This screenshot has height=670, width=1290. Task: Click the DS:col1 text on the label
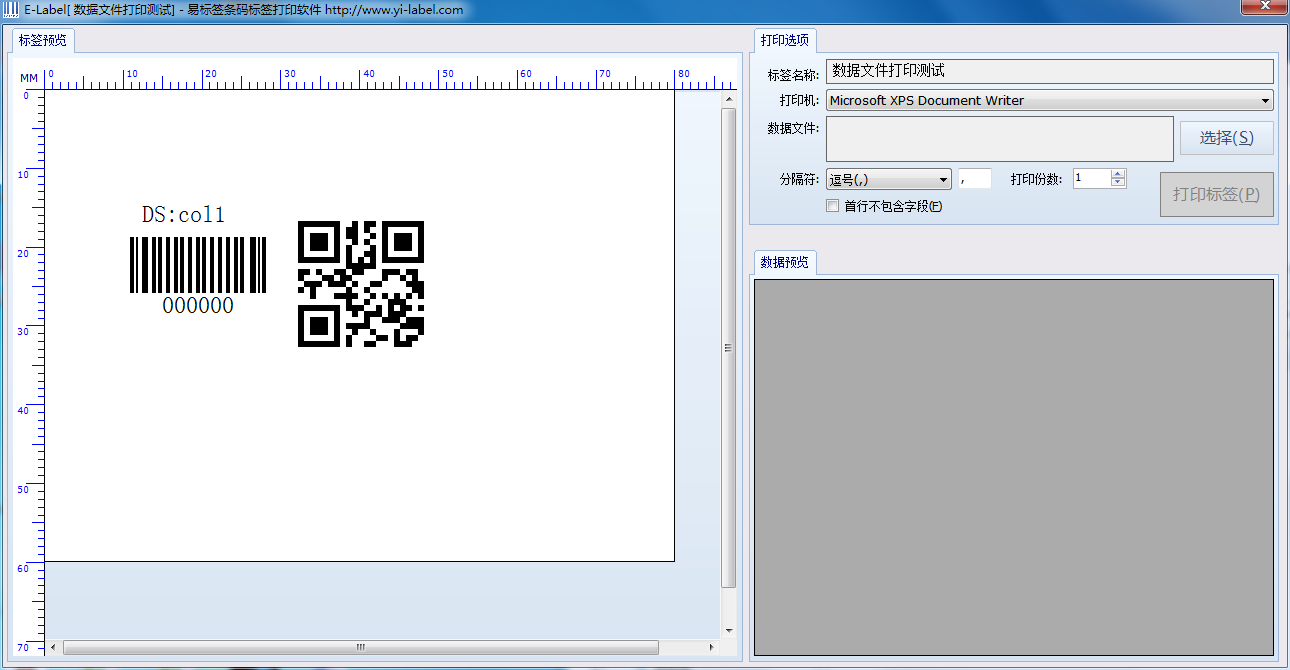coord(183,215)
